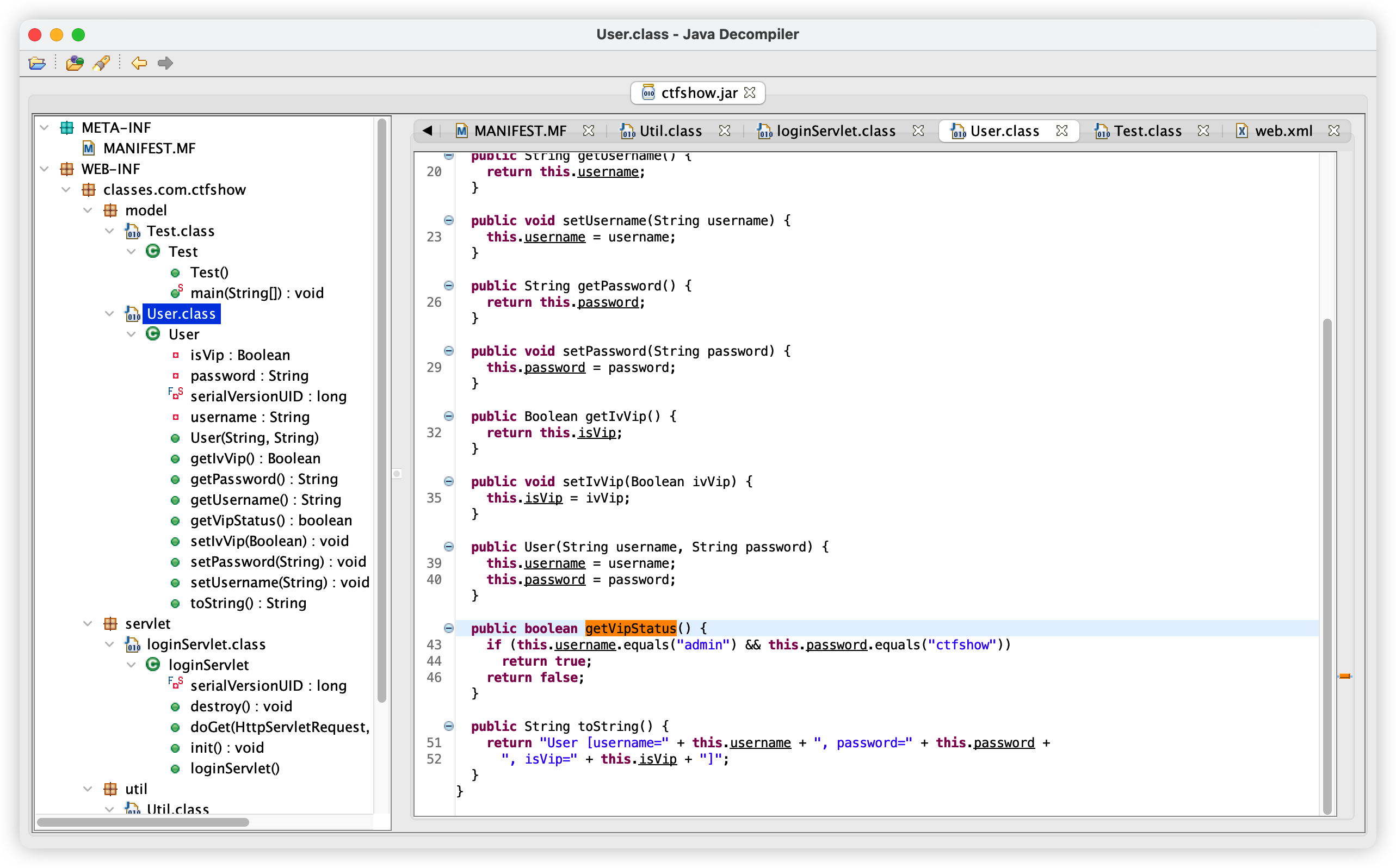Select main(String[]) : void method

click(x=257, y=293)
